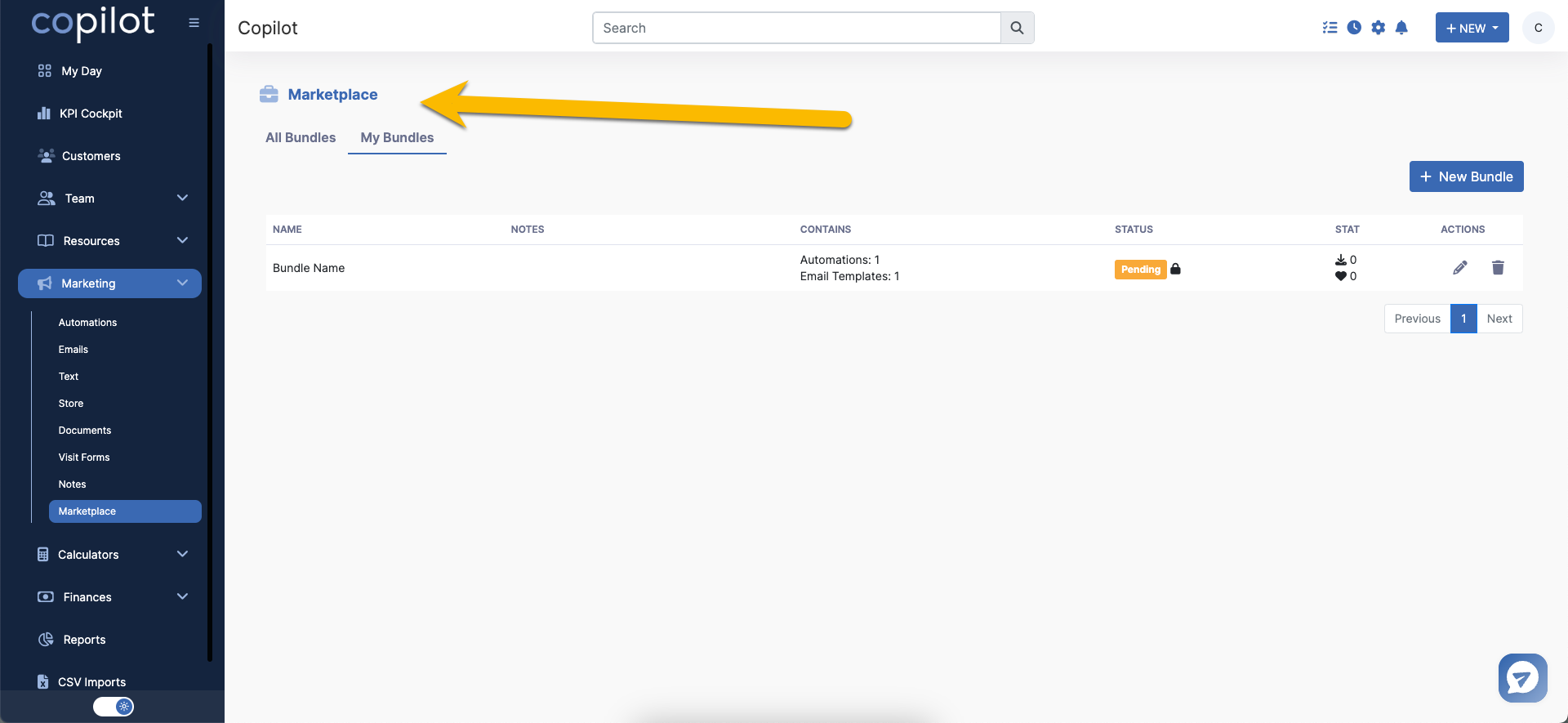
Task: Click the Marketing megaphone icon
Action: point(45,283)
